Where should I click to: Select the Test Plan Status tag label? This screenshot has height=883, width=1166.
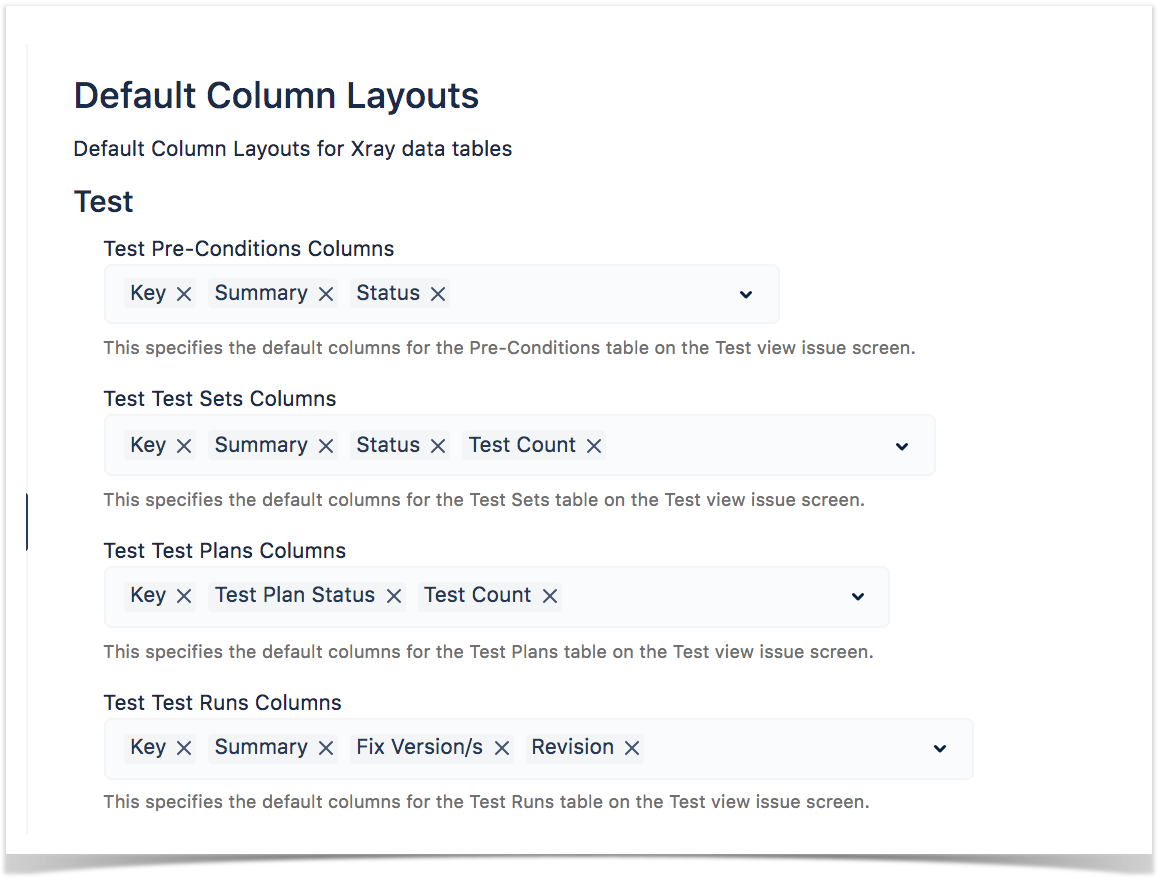(x=295, y=595)
